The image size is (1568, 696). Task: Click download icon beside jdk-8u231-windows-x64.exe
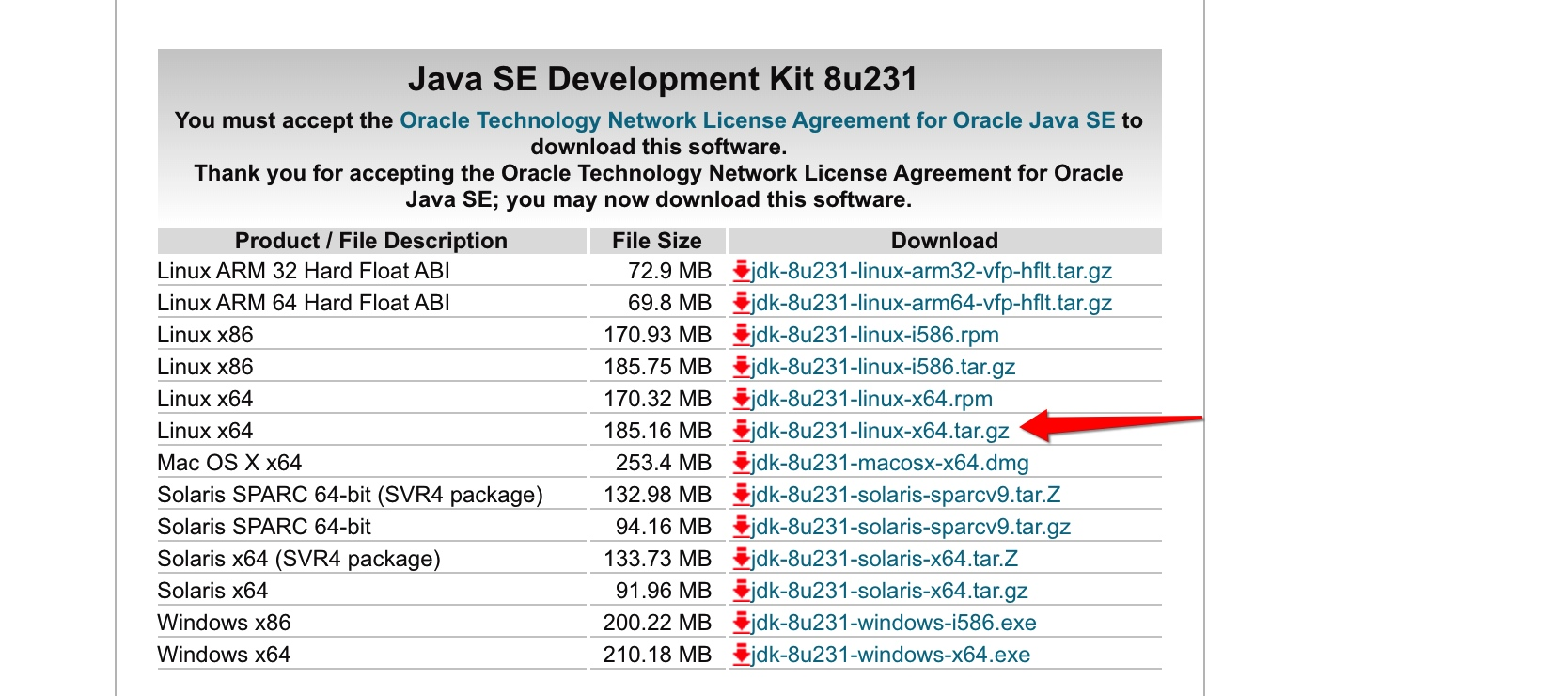click(742, 655)
